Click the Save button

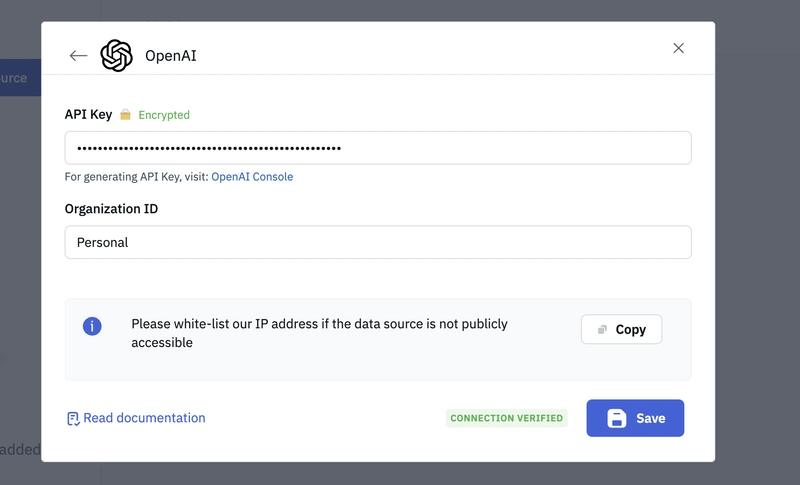click(x=635, y=418)
